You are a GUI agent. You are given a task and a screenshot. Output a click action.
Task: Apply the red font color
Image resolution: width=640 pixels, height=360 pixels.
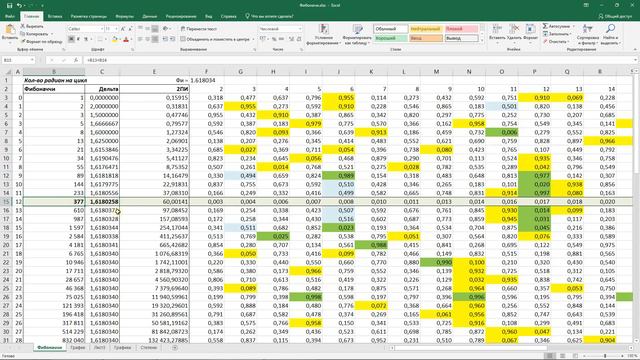pos(126,39)
